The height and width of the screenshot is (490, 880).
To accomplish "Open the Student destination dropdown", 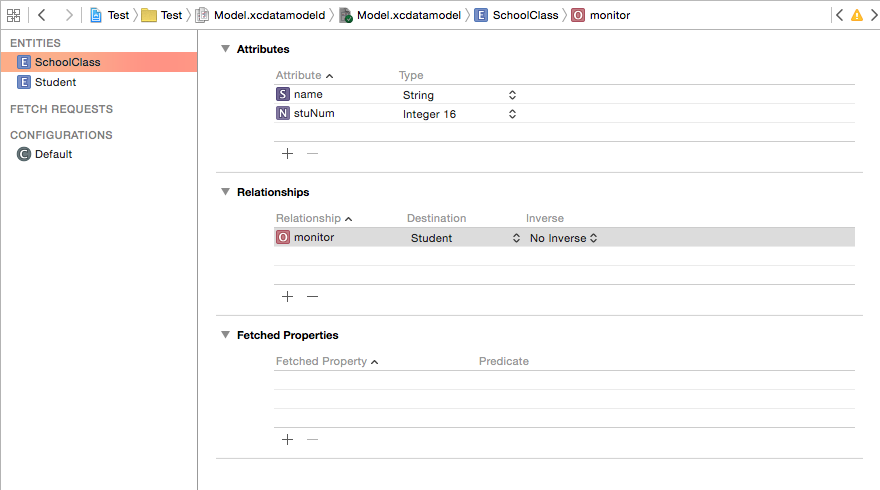I will point(516,238).
